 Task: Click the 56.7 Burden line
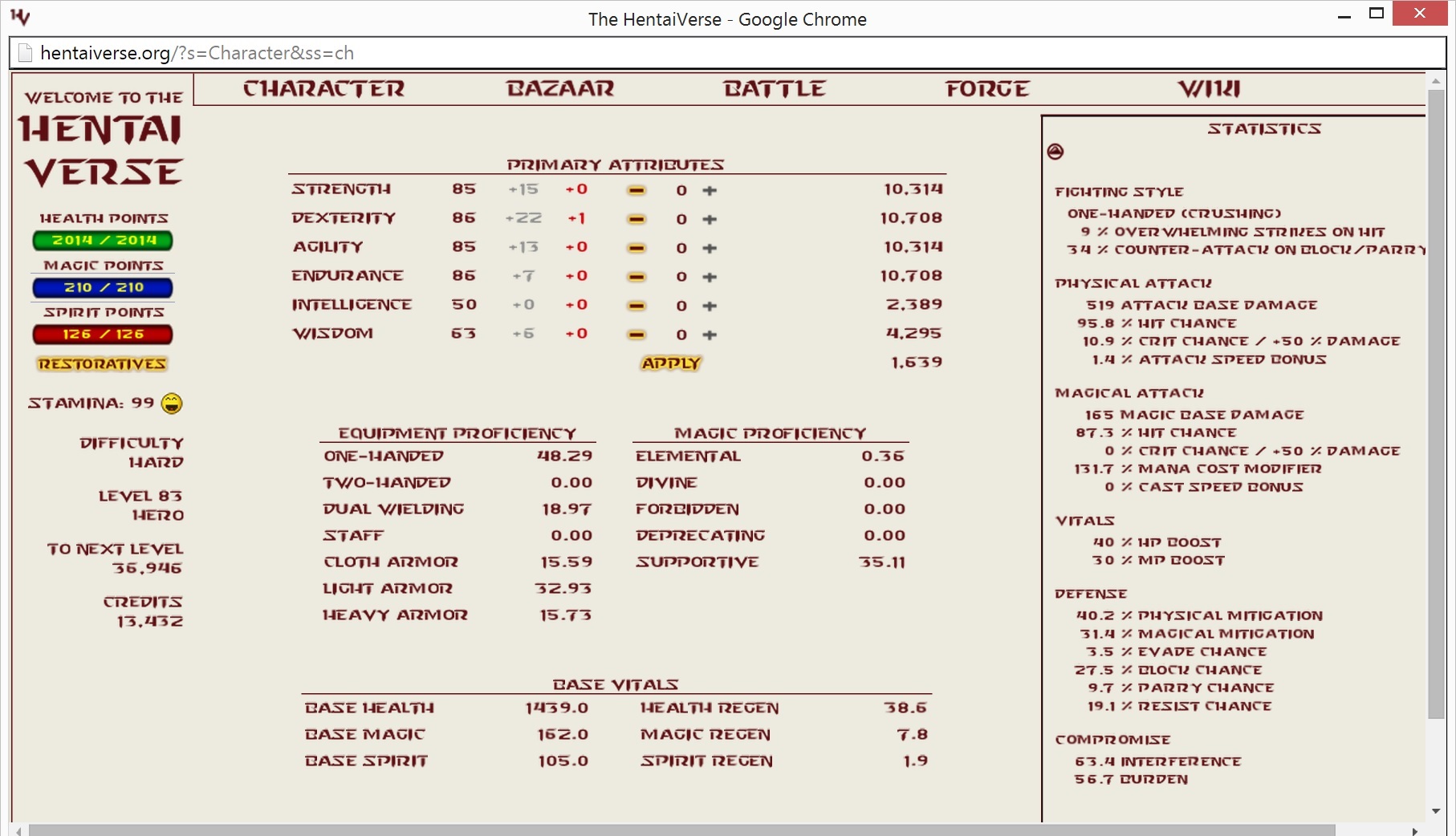[1131, 780]
